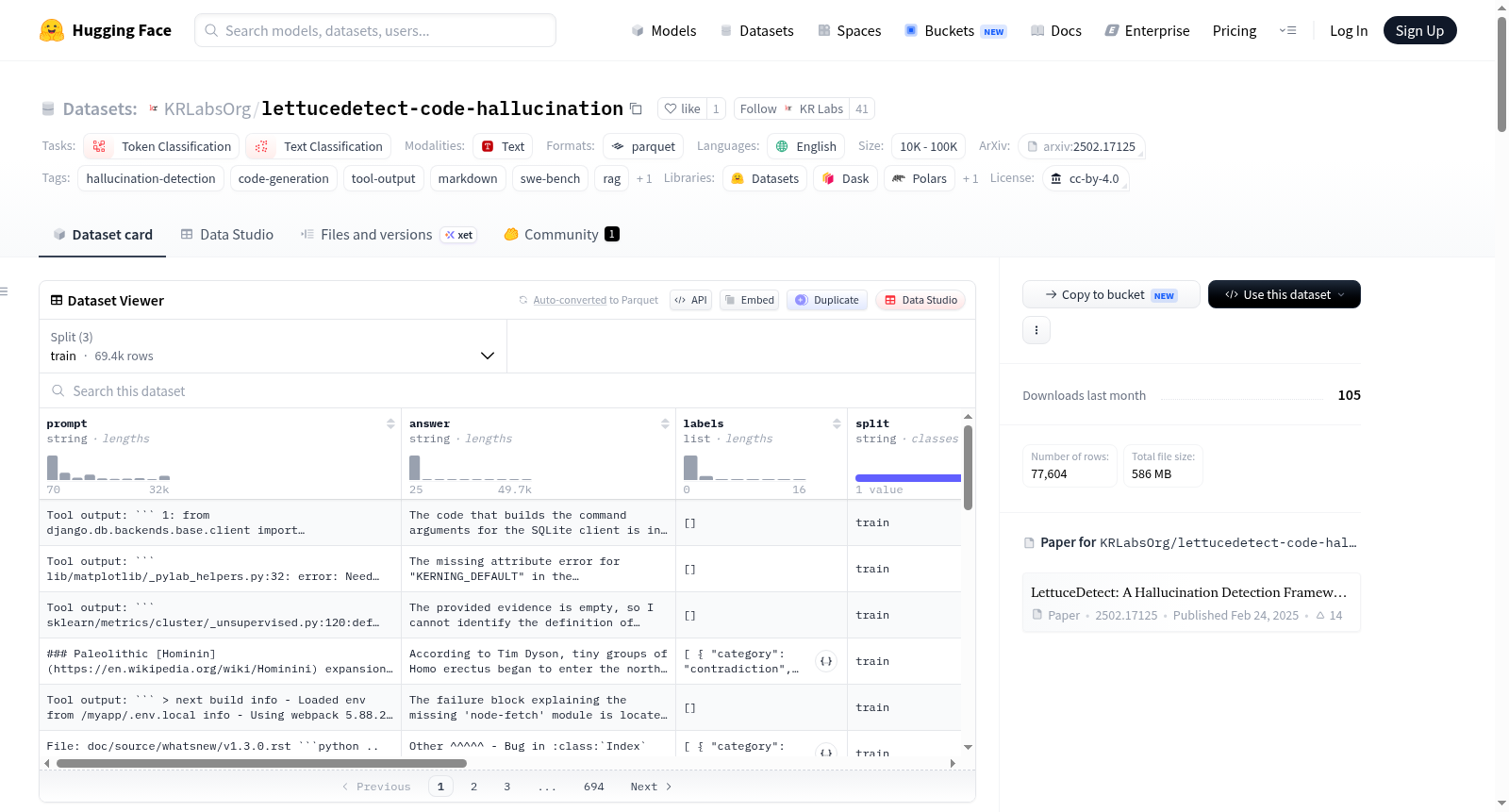Expand JSON labels in the Paleolithic row
This screenshot has height=812, width=1509.
click(826, 661)
